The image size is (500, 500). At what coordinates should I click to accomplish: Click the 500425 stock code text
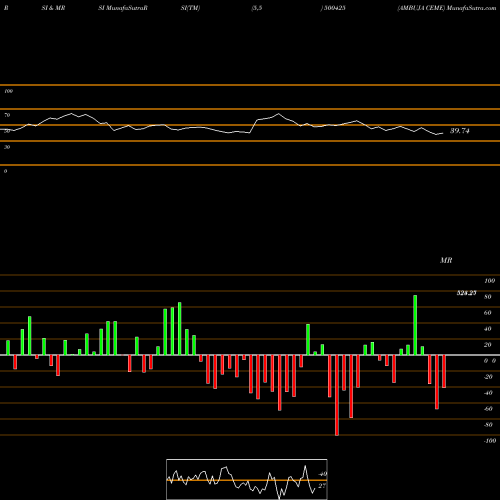[x=334, y=8]
